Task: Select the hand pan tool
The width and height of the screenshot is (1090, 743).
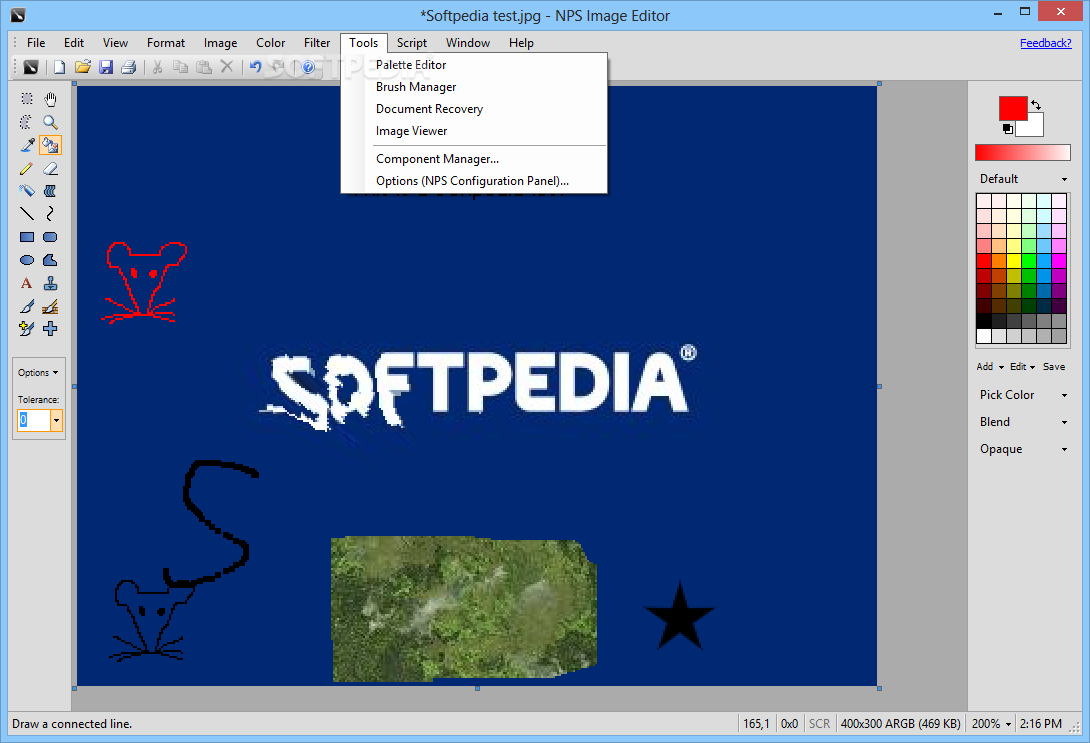Action: point(50,99)
